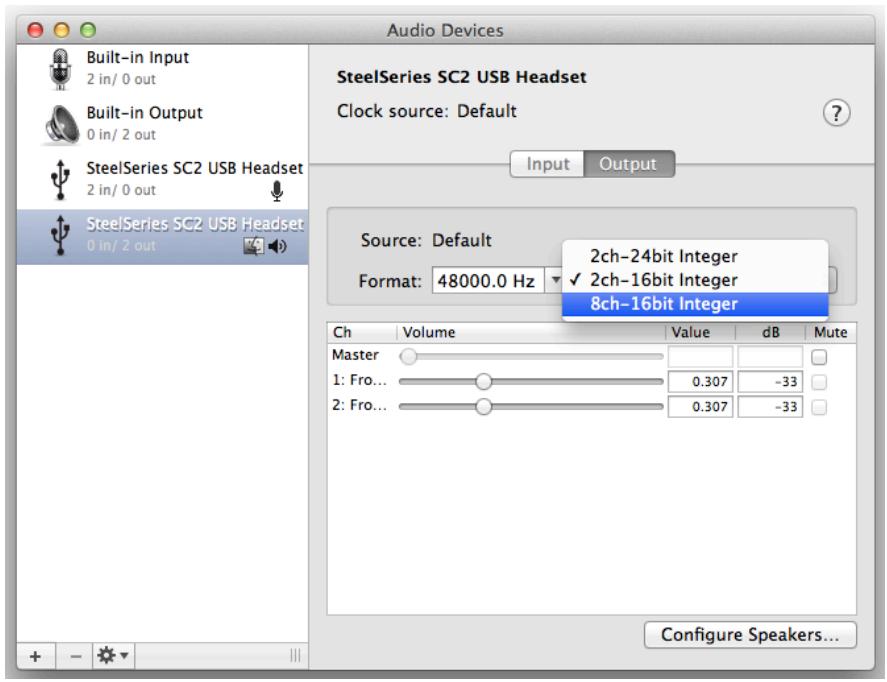This screenshot has width=887, height=682.
Task: Click the default input microphone indicator icon
Action: tap(277, 191)
